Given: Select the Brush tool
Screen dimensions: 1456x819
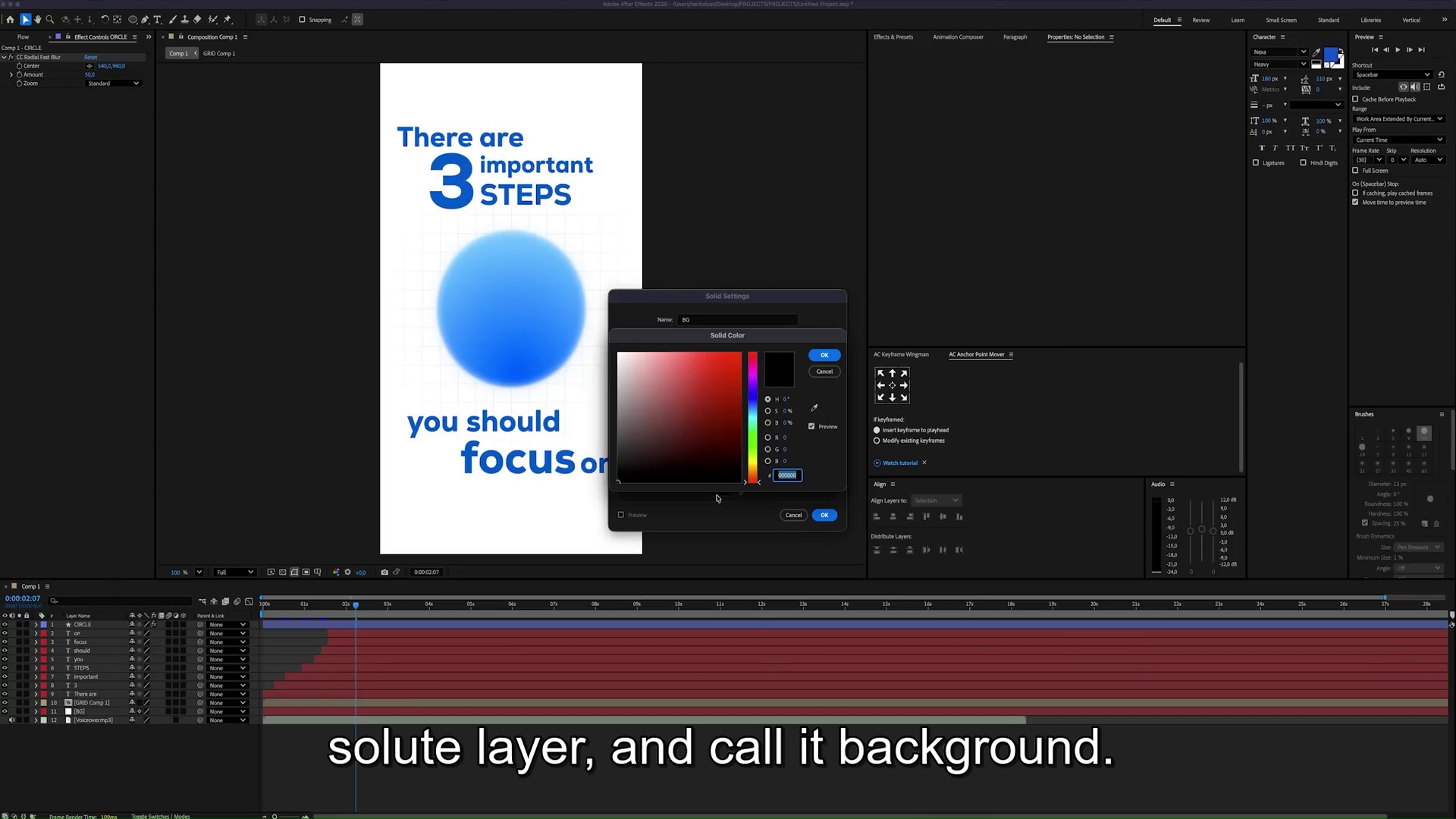Looking at the screenshot, I should 172,20.
